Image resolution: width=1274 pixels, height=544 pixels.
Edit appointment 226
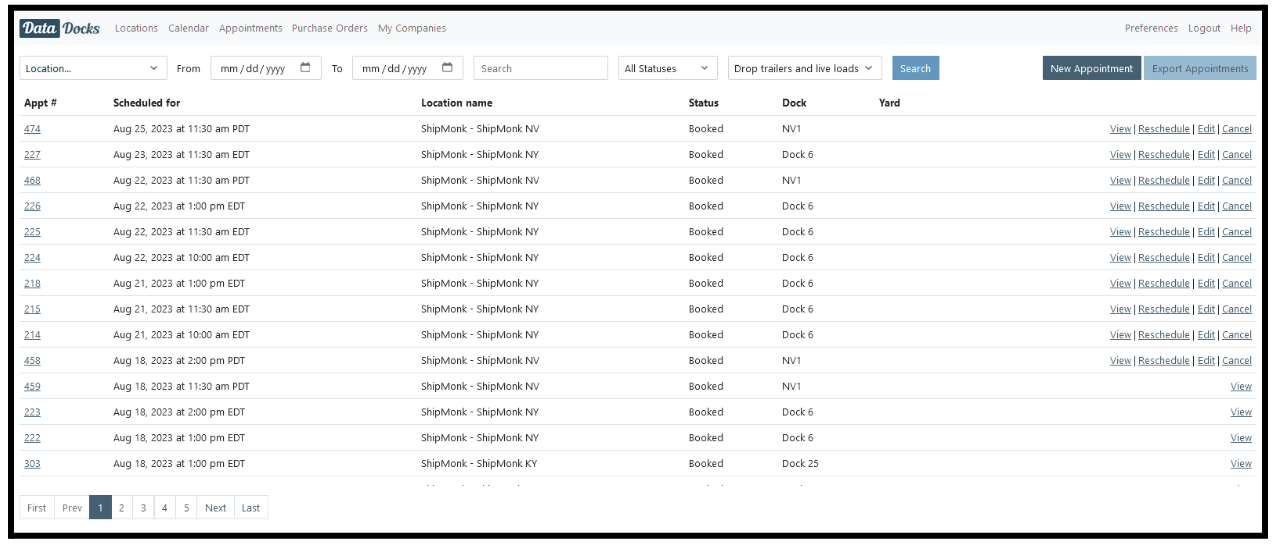pyautogui.click(x=1206, y=207)
